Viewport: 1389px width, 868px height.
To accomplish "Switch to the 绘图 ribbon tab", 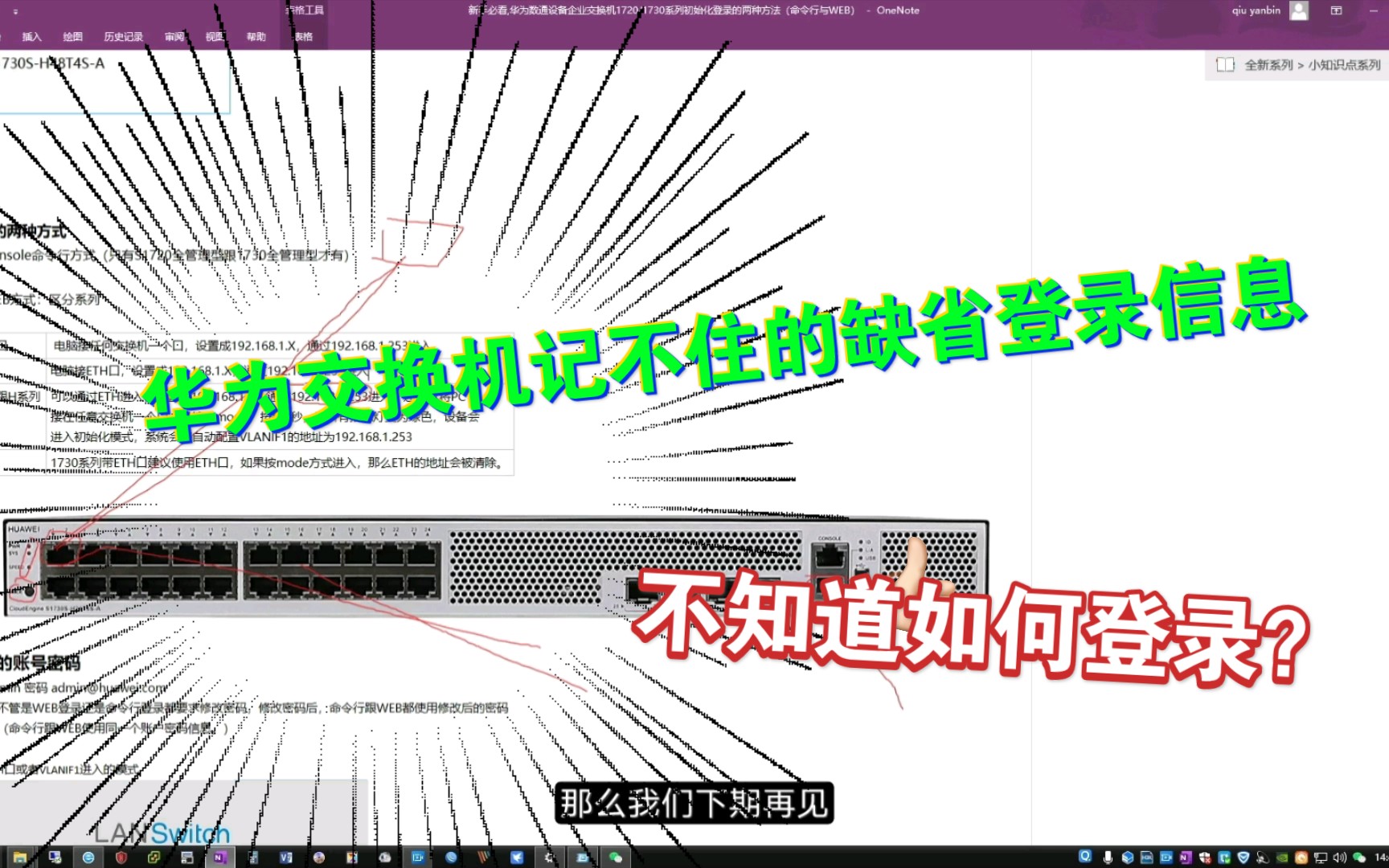I will click(73, 36).
